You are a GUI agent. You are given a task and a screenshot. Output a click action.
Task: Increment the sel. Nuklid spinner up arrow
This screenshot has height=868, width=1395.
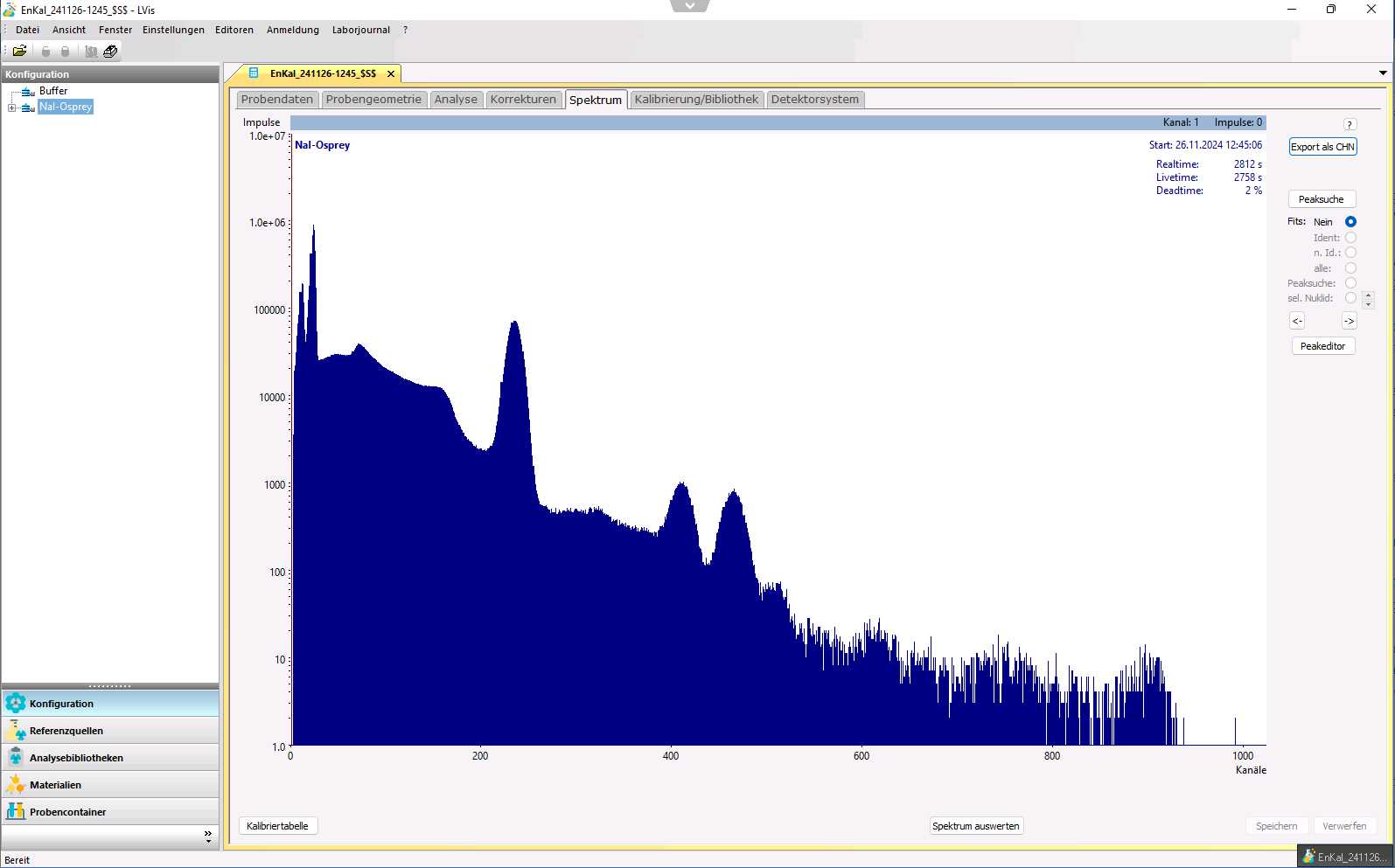pyautogui.click(x=1369, y=295)
